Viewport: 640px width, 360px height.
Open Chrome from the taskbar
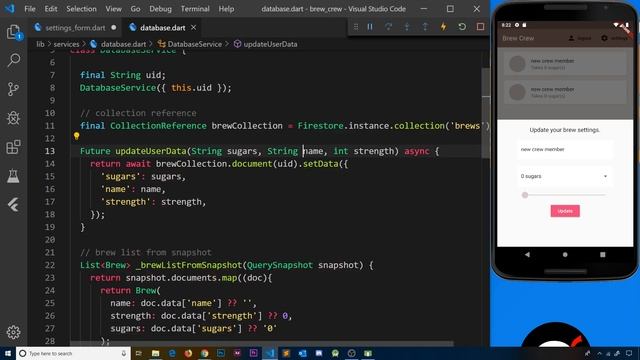[x=204, y=353]
